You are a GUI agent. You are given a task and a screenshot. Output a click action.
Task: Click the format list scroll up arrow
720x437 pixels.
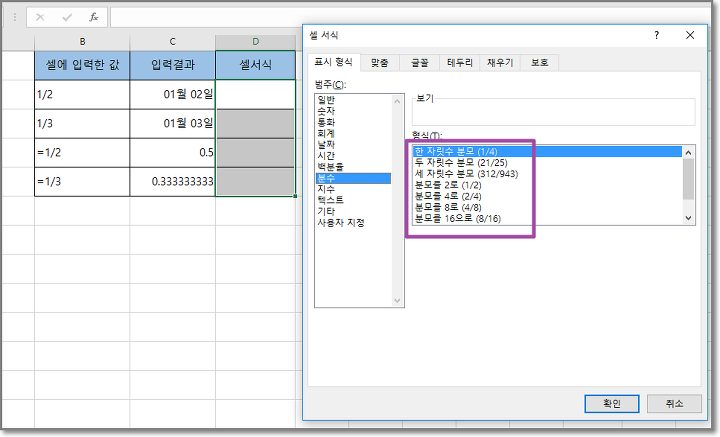688,152
